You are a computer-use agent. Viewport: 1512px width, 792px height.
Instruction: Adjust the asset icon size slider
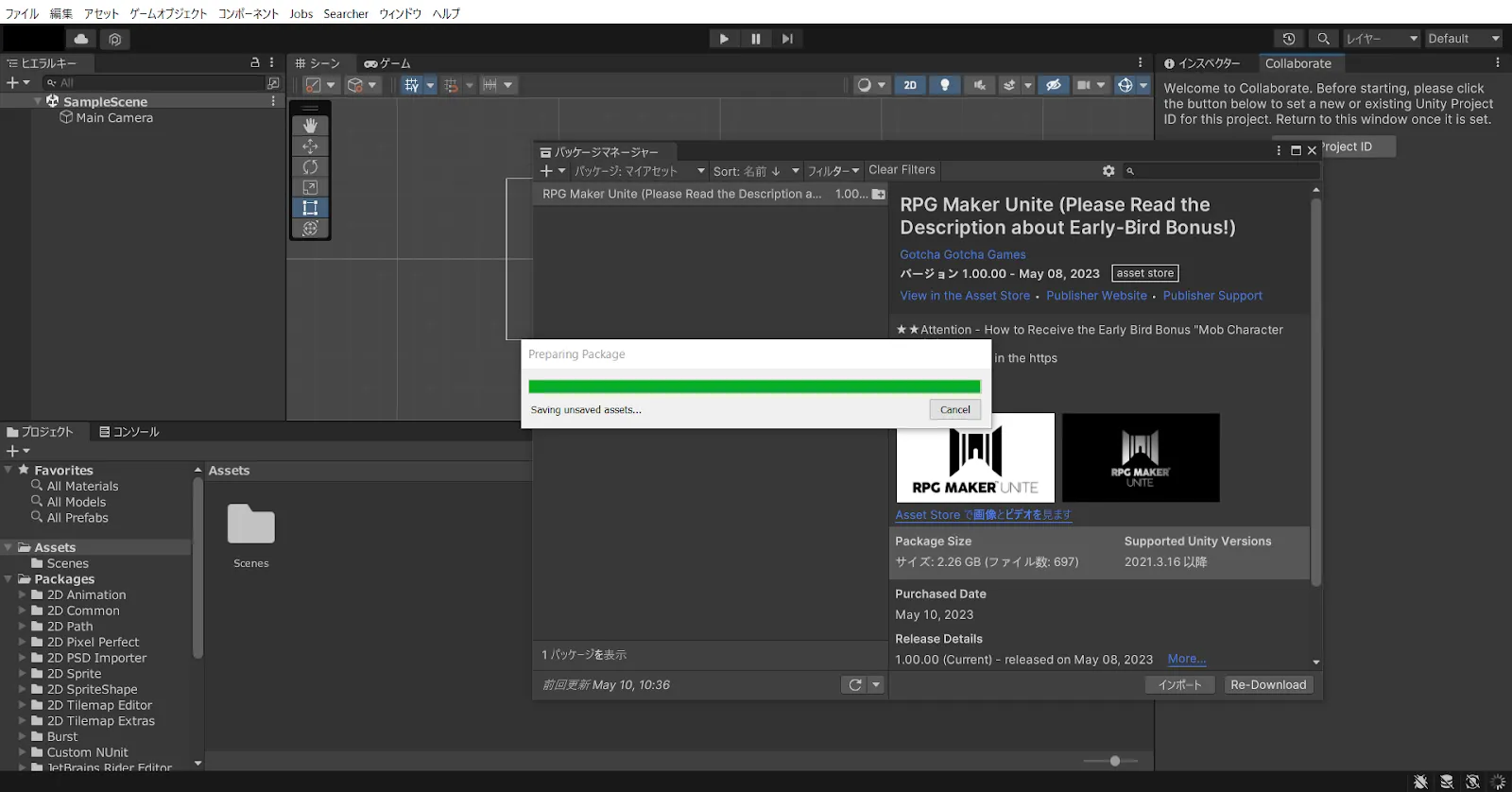click(x=1114, y=761)
